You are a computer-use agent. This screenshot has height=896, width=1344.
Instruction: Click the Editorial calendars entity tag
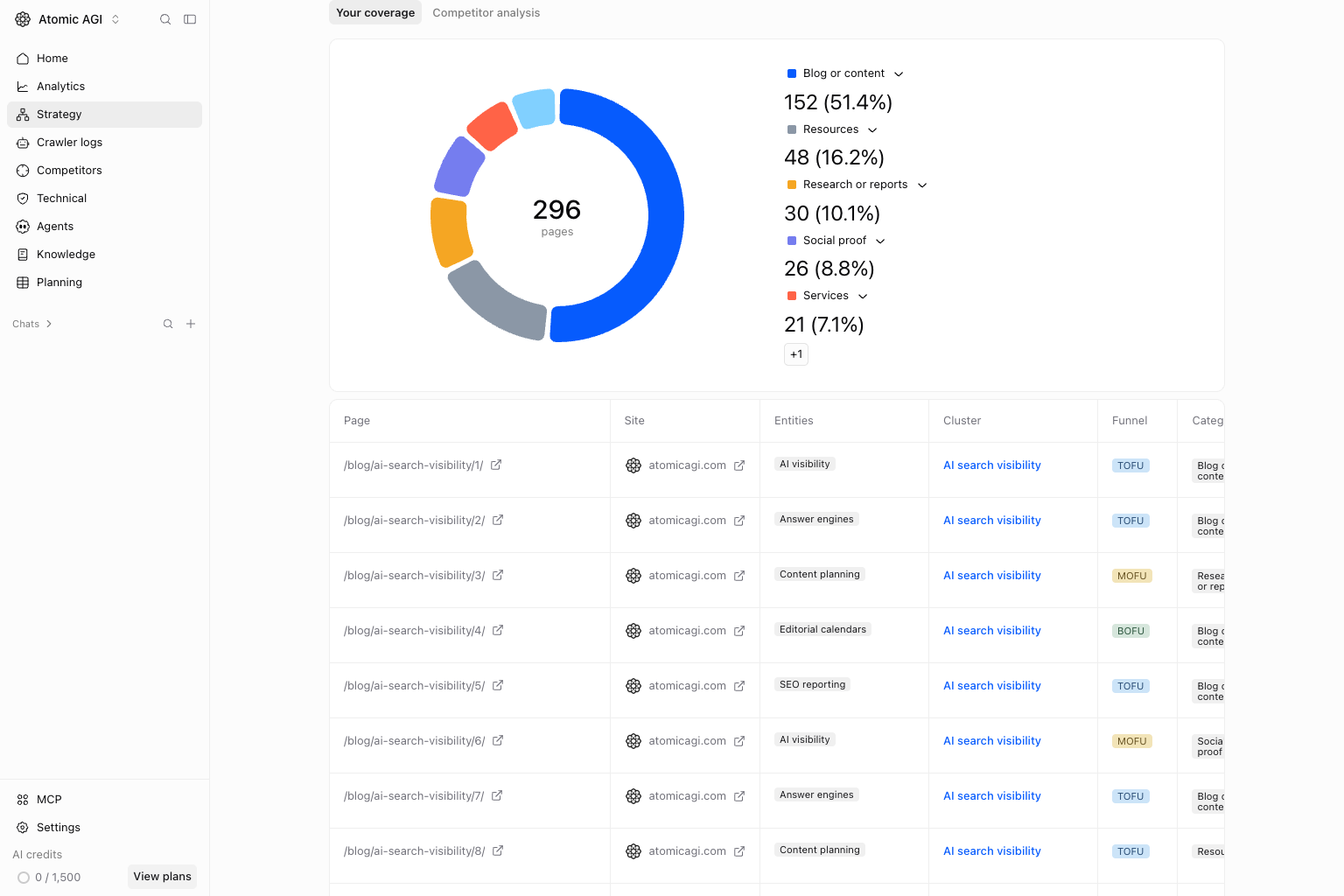click(822, 629)
